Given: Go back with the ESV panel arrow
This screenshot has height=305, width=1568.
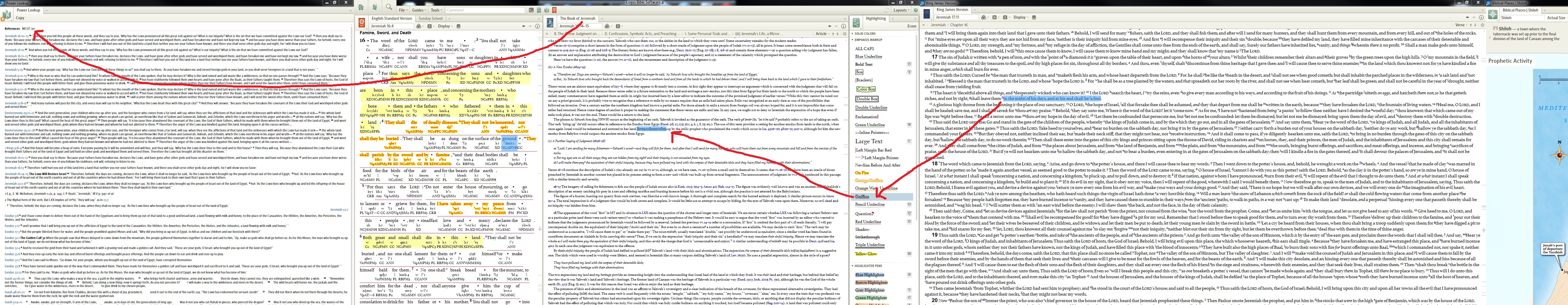Looking at the screenshot, I should tap(523, 26).
